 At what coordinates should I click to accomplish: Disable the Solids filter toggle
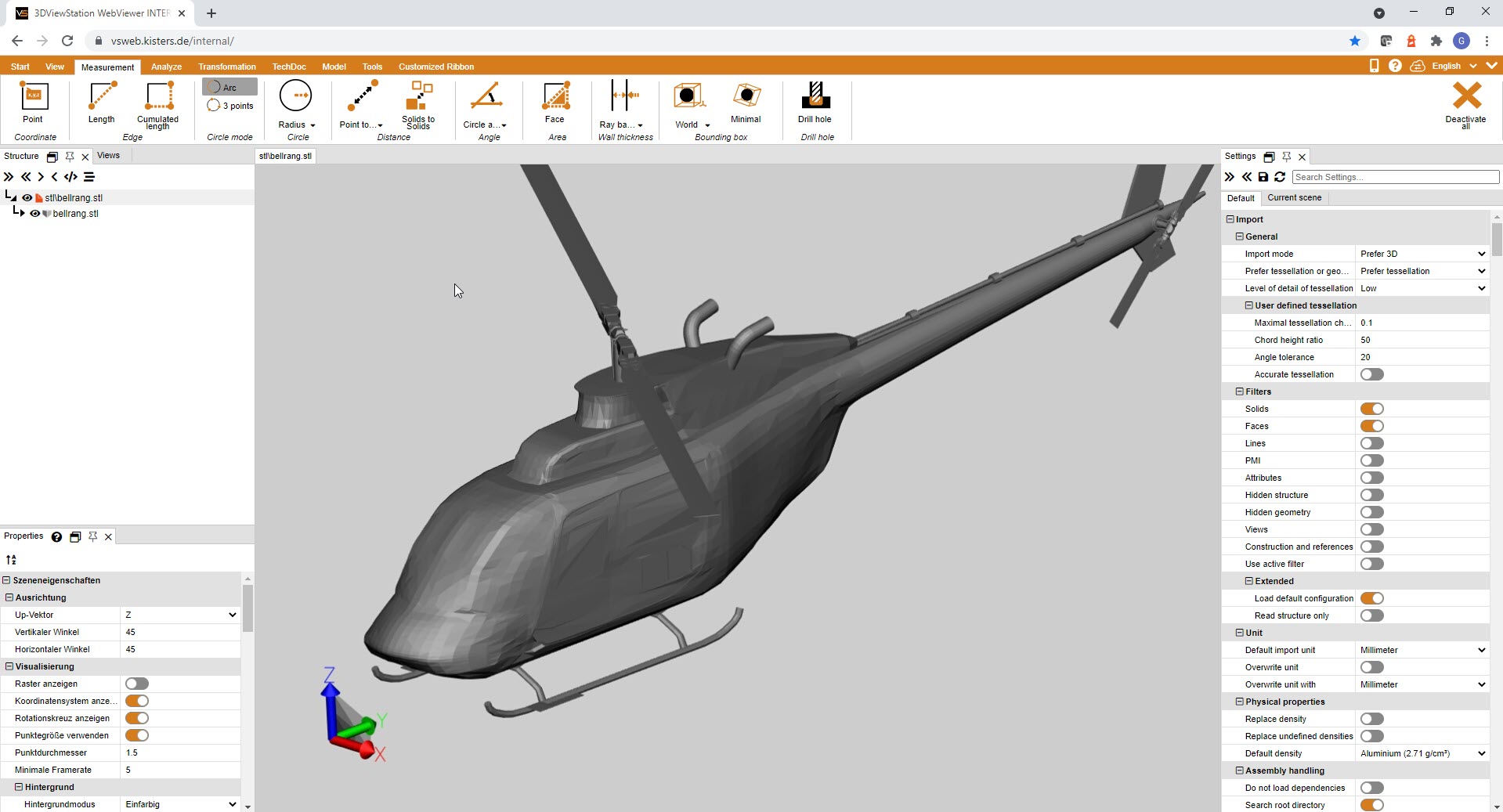click(x=1371, y=409)
